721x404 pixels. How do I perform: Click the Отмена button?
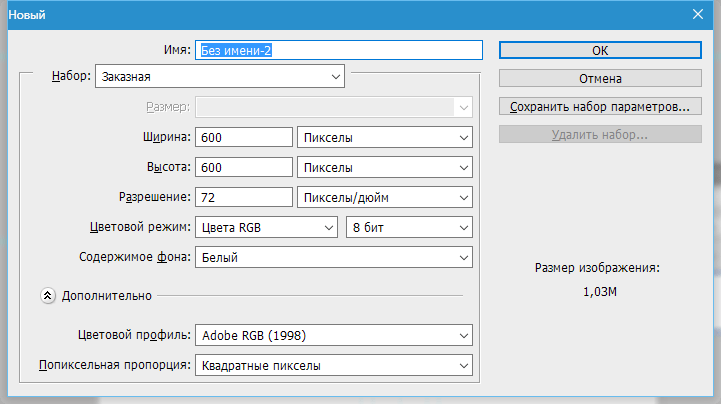(x=600, y=79)
